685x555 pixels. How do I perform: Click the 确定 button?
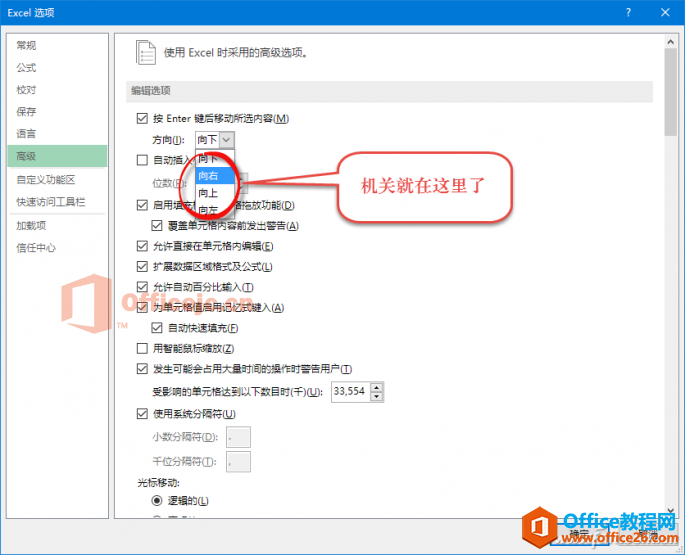[x=580, y=534]
